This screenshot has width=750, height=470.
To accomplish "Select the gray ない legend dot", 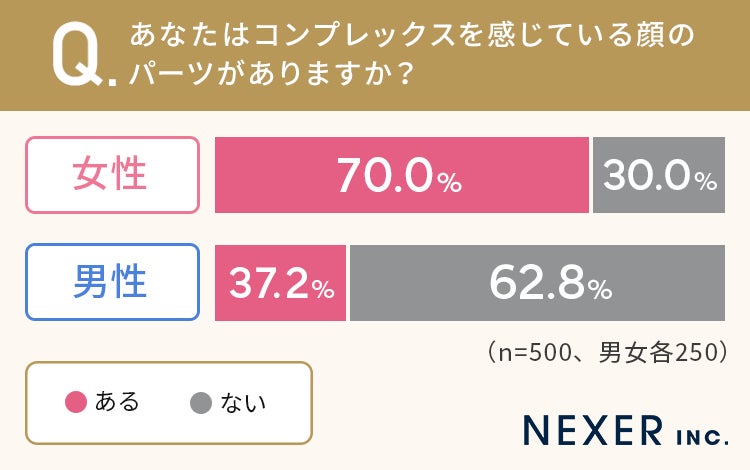I will pyautogui.click(x=201, y=403).
